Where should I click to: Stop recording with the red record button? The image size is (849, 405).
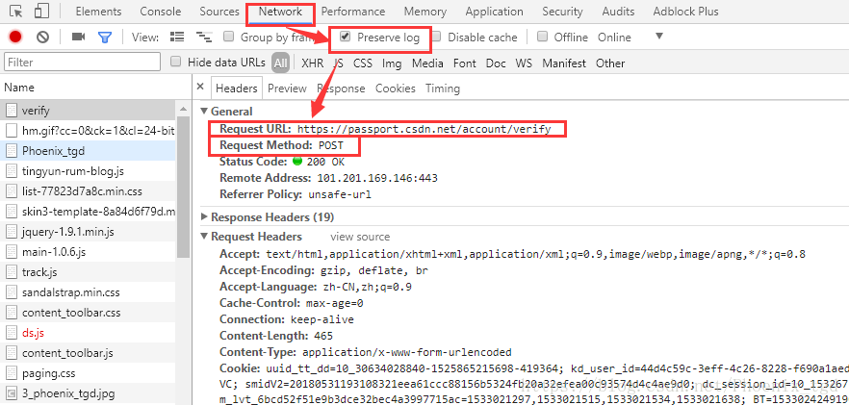[15, 37]
